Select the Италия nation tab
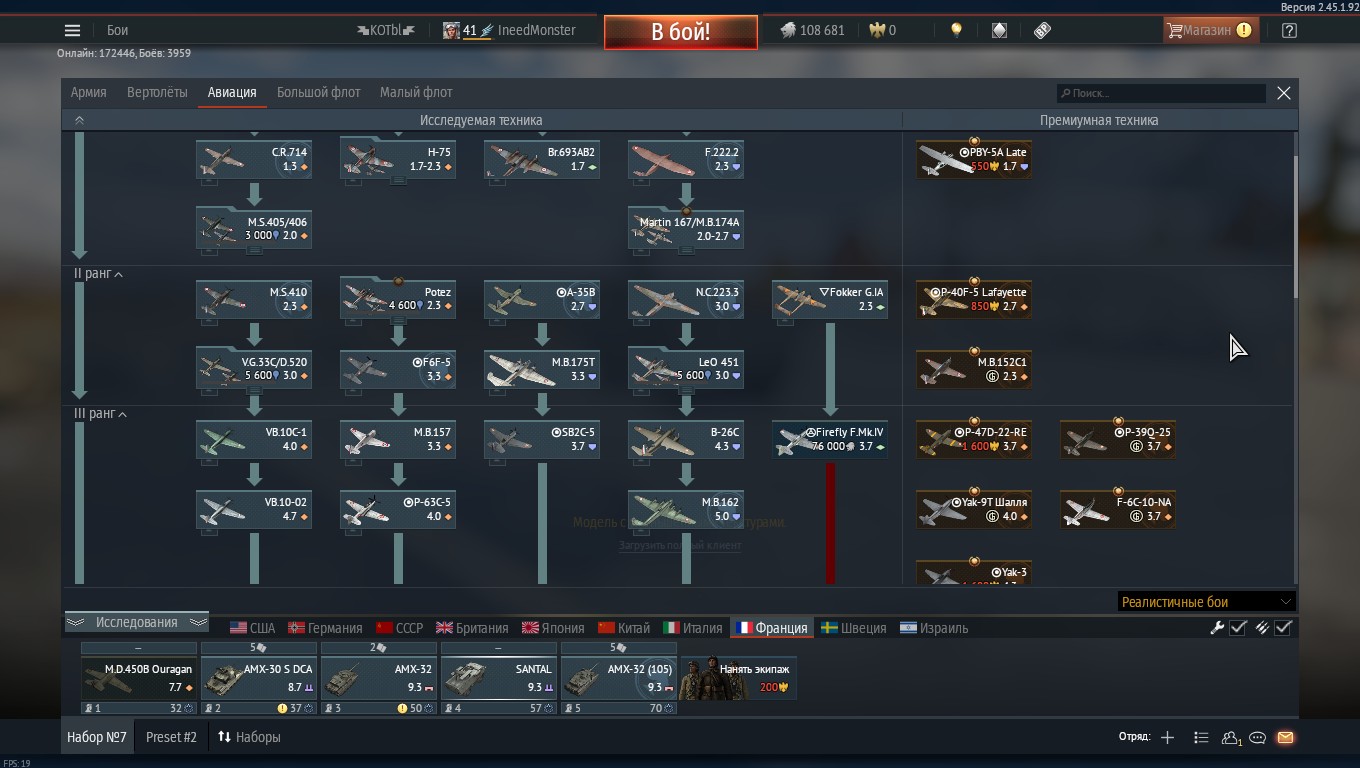 [693, 628]
